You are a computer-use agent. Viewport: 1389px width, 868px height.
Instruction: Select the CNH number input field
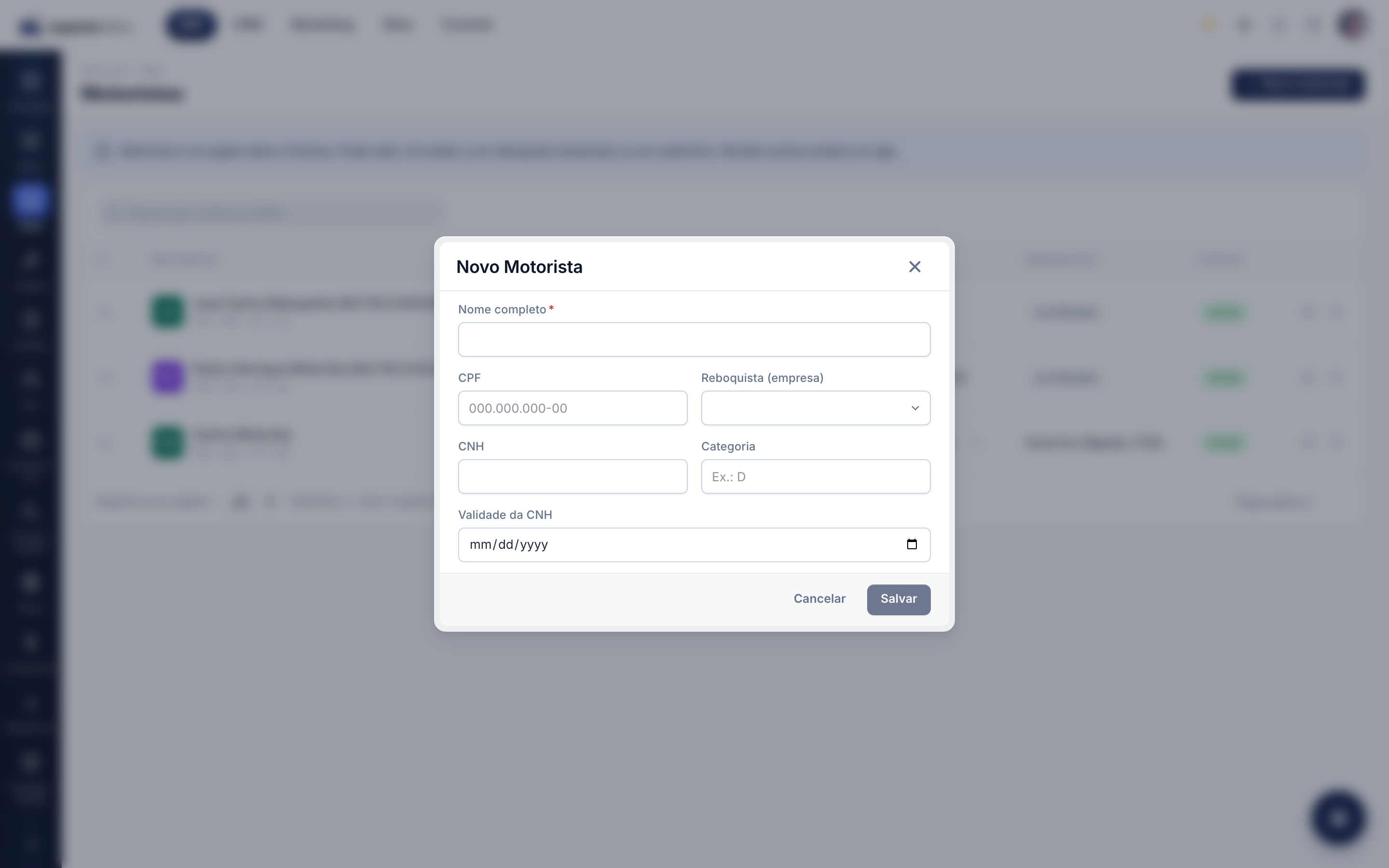(x=572, y=476)
